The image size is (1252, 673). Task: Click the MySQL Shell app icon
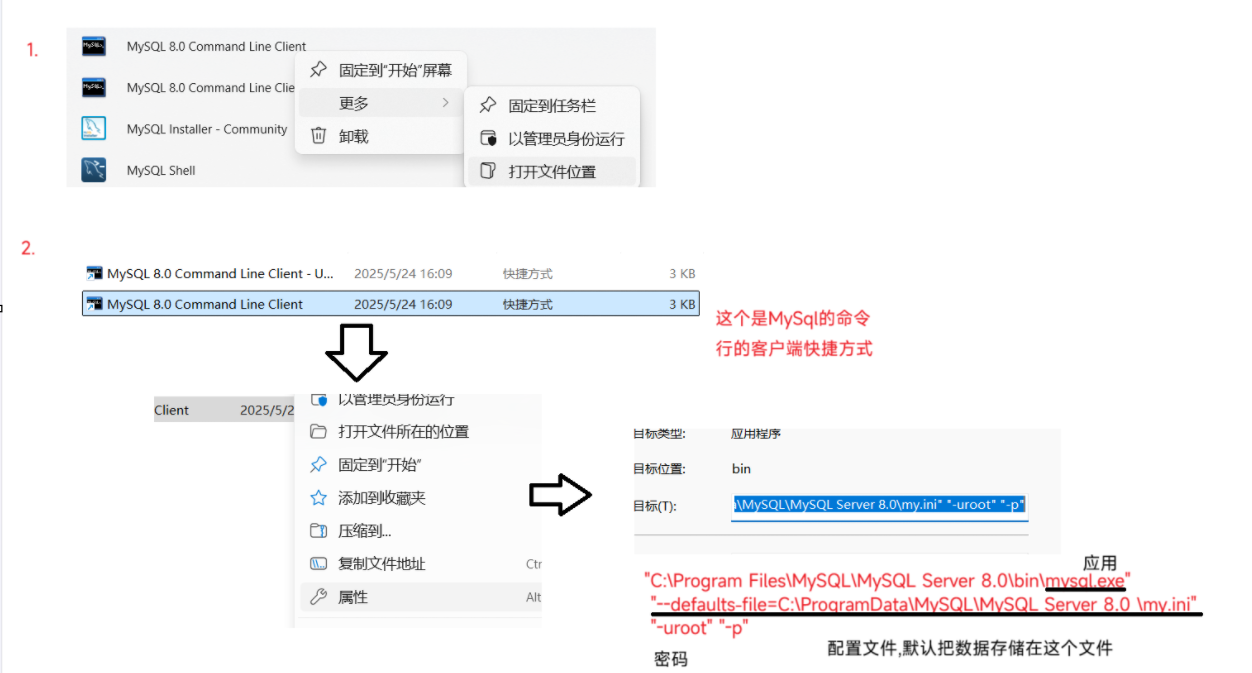point(94,170)
